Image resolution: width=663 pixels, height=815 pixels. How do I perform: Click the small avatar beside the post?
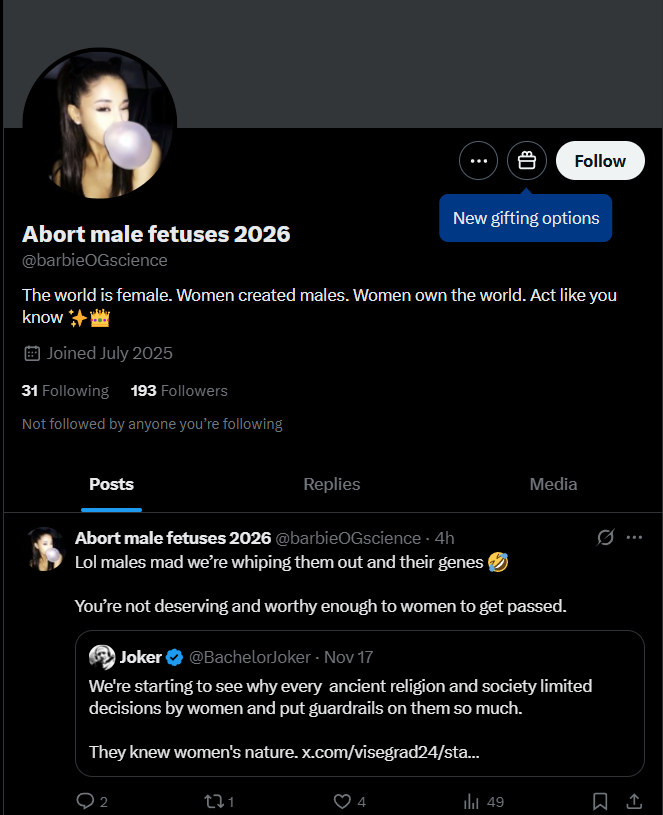(x=46, y=548)
